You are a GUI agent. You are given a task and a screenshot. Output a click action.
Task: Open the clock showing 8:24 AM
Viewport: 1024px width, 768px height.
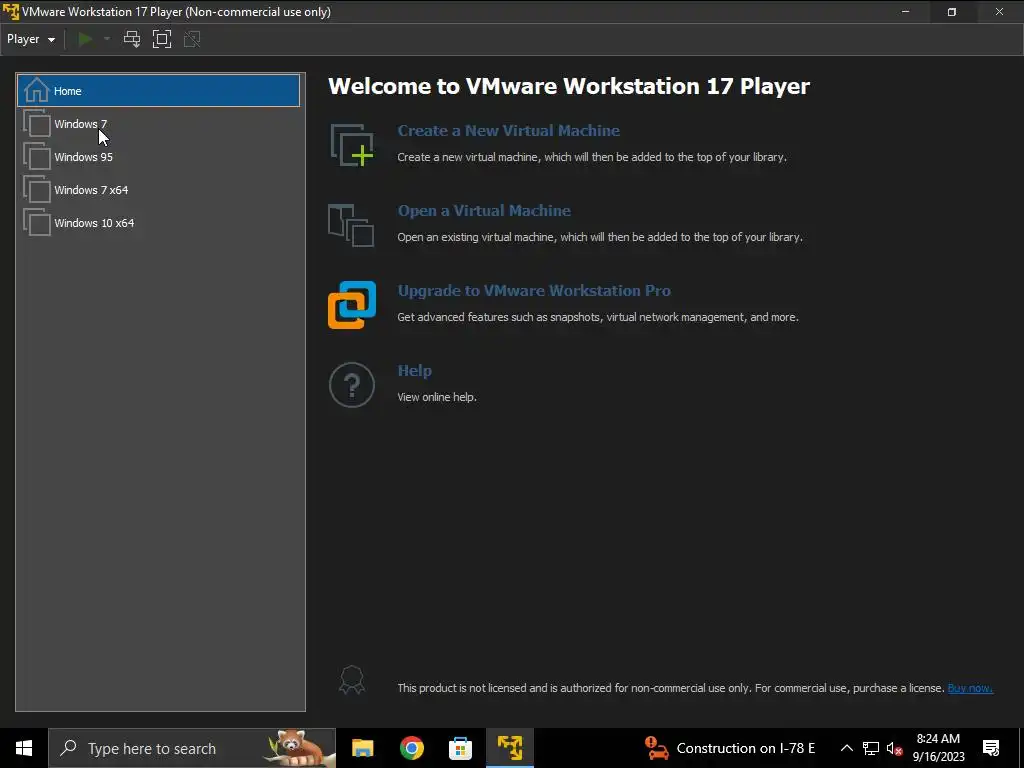938,748
